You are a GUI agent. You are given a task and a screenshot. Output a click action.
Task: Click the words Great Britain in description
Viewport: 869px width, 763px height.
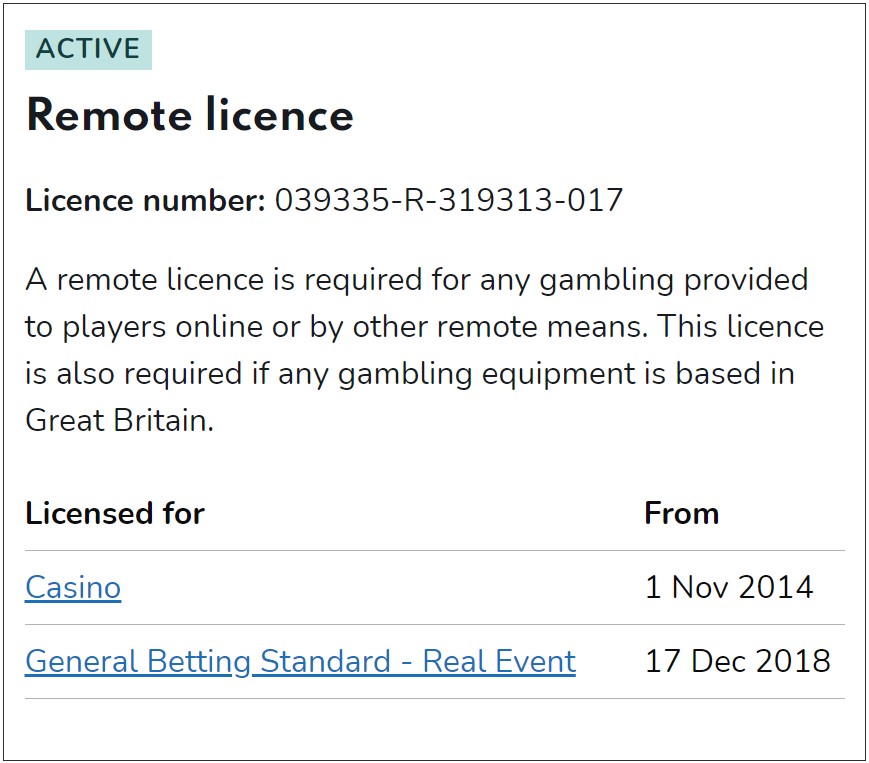tap(119, 420)
